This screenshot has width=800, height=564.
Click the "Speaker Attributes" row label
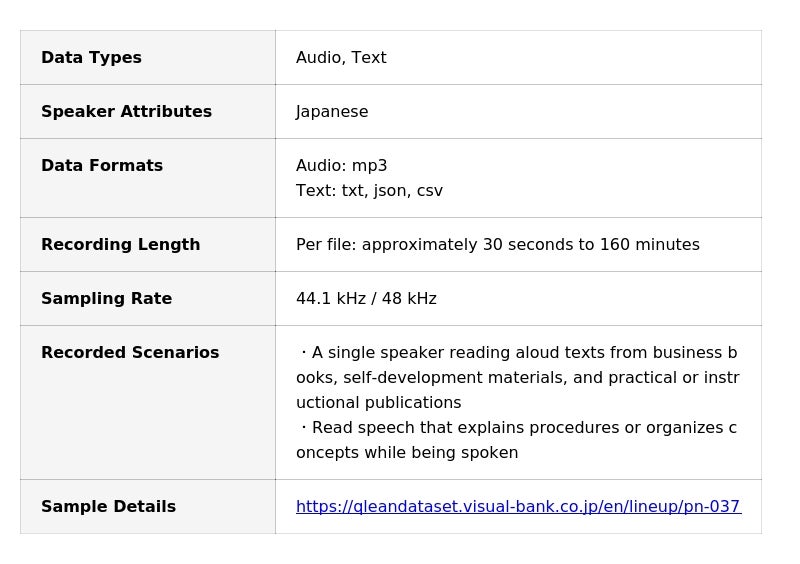[126, 112]
